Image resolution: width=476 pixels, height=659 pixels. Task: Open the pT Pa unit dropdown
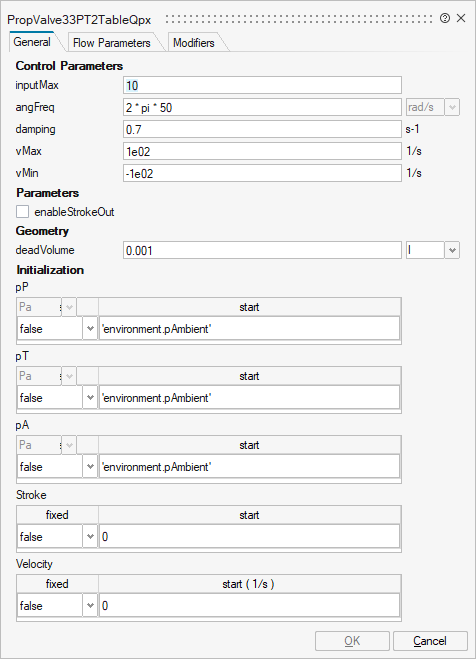coord(69,376)
